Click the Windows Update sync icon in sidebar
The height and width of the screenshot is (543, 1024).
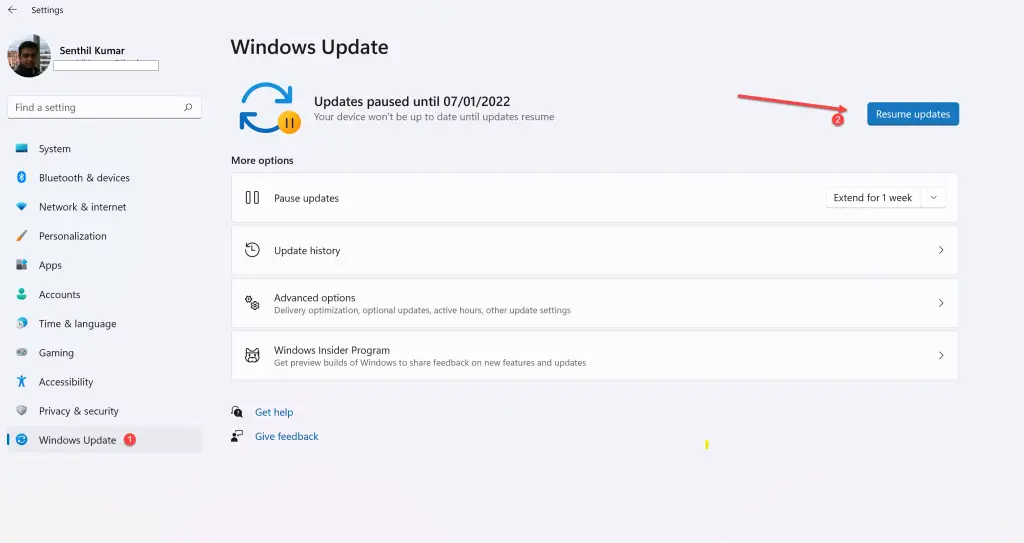(x=22, y=440)
